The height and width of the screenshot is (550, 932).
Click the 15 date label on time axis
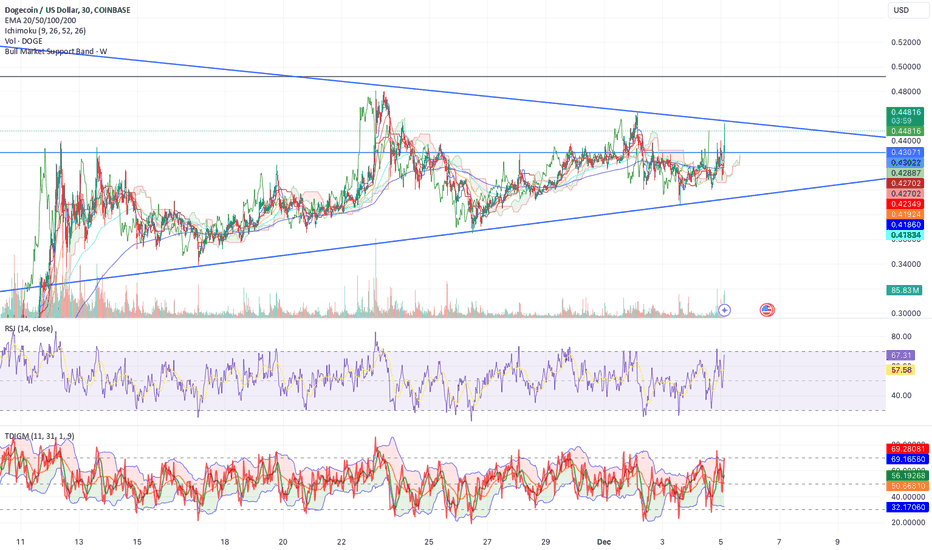(137, 542)
